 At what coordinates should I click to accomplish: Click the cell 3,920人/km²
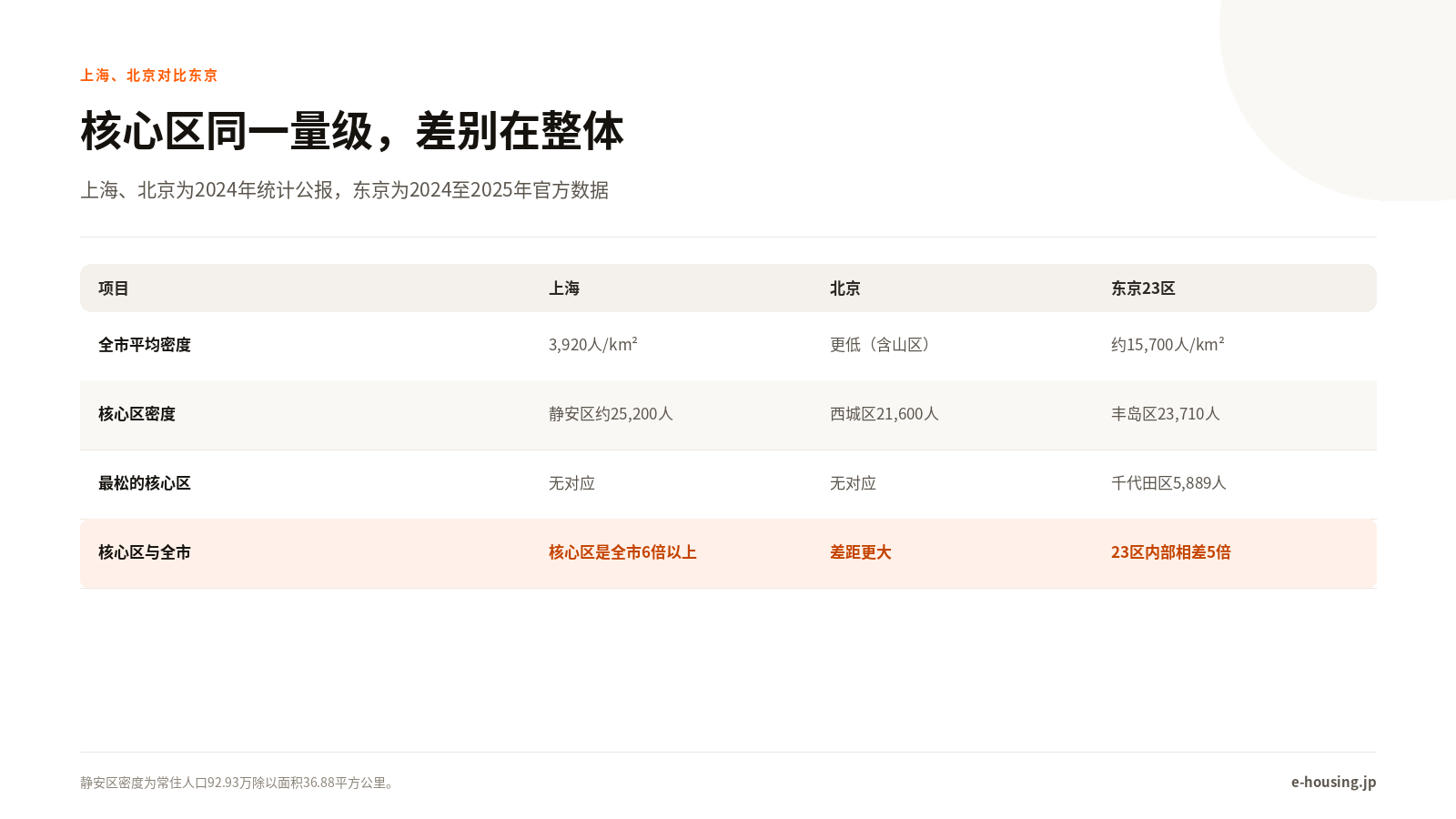coord(593,345)
